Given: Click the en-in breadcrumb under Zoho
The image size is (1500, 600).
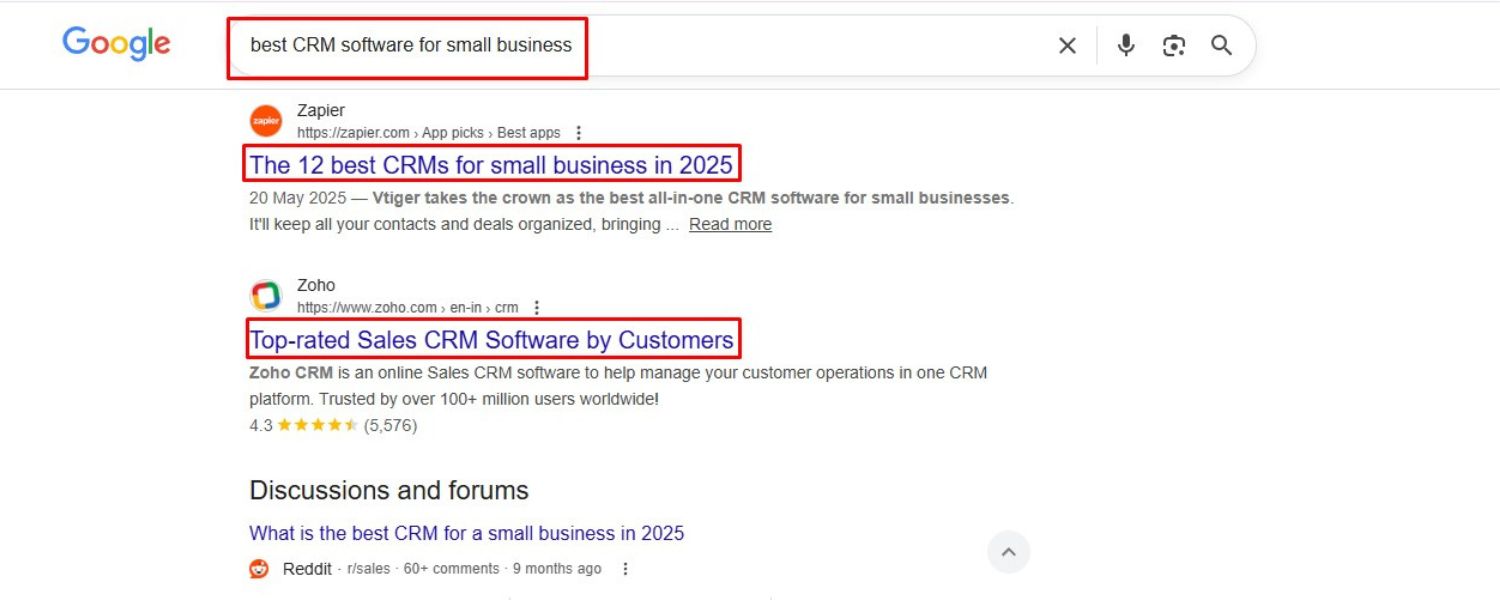Looking at the screenshot, I should 466,308.
